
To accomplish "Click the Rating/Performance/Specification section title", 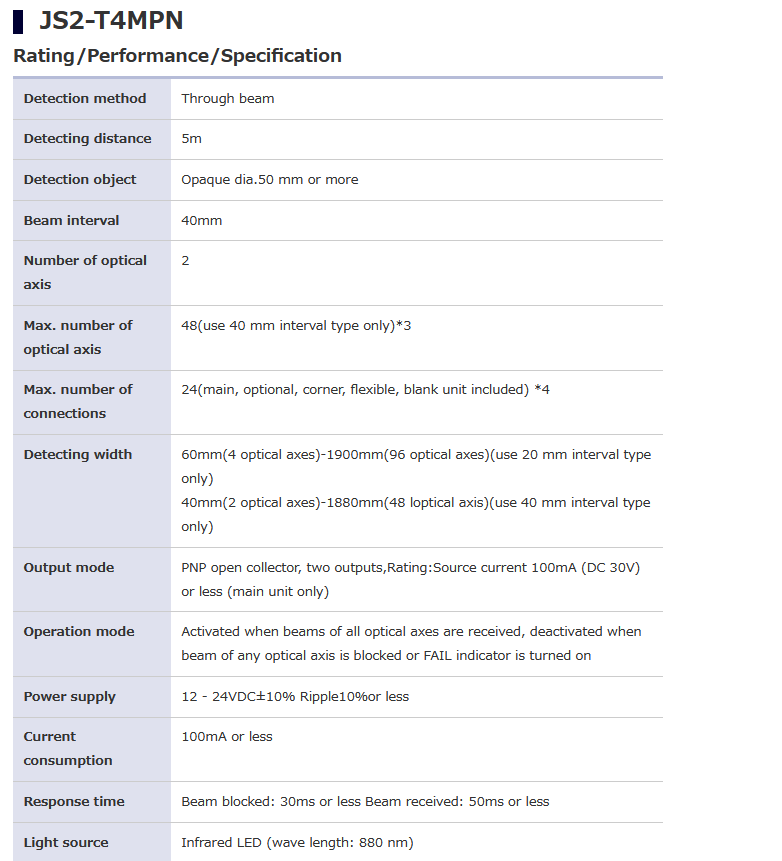I will (177, 56).
